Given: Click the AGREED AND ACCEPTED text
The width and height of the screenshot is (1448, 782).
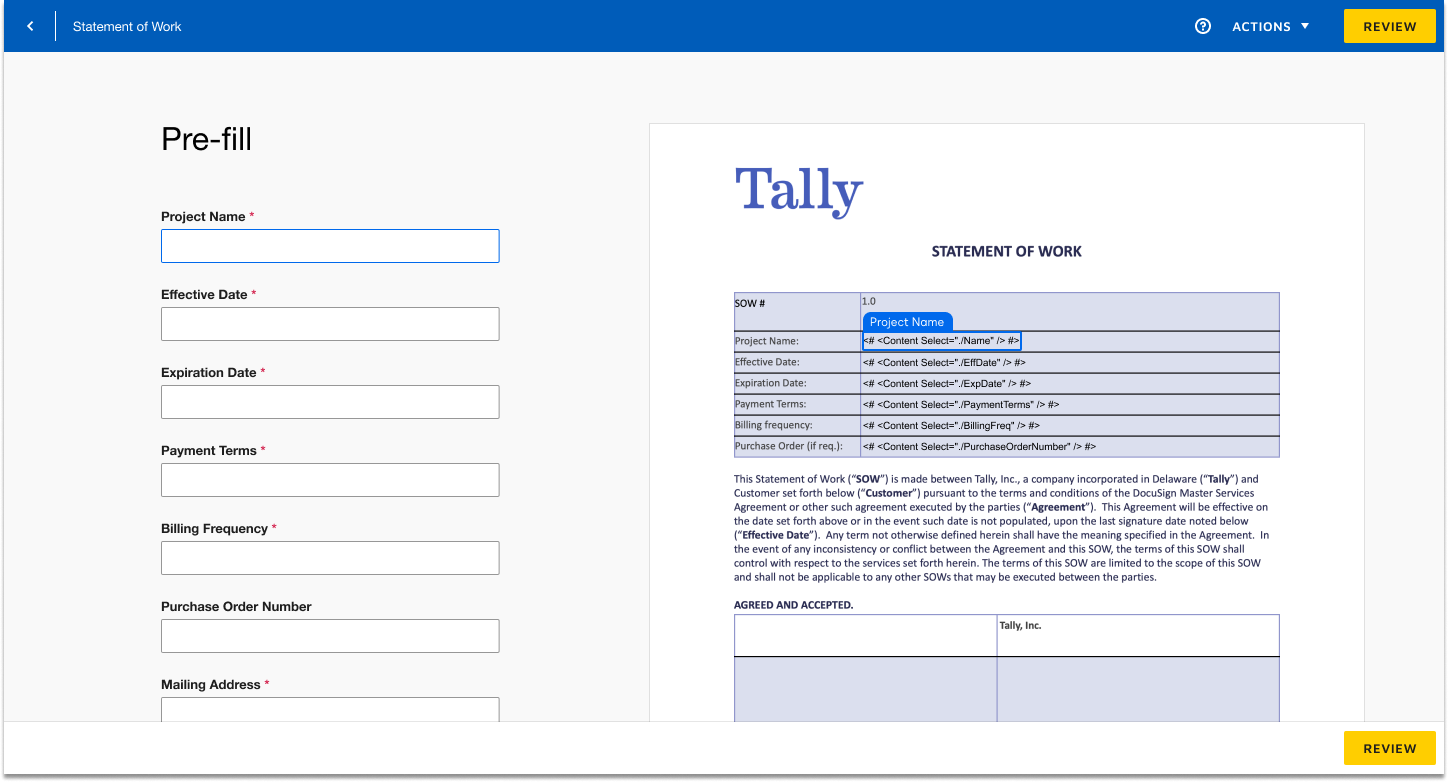Looking at the screenshot, I should [793, 605].
